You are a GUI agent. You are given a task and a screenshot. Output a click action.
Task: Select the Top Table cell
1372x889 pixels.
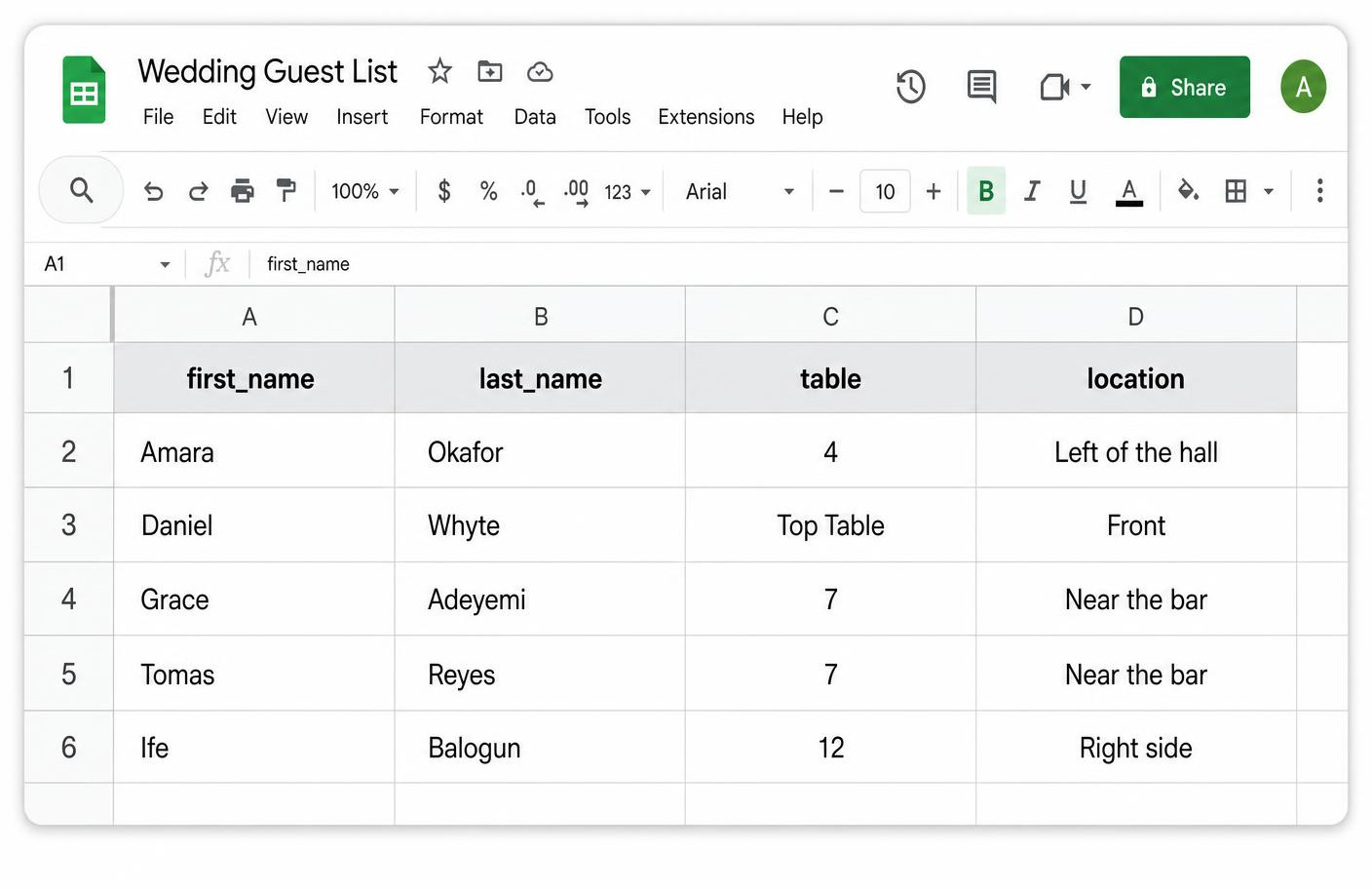pyautogui.click(x=830, y=525)
